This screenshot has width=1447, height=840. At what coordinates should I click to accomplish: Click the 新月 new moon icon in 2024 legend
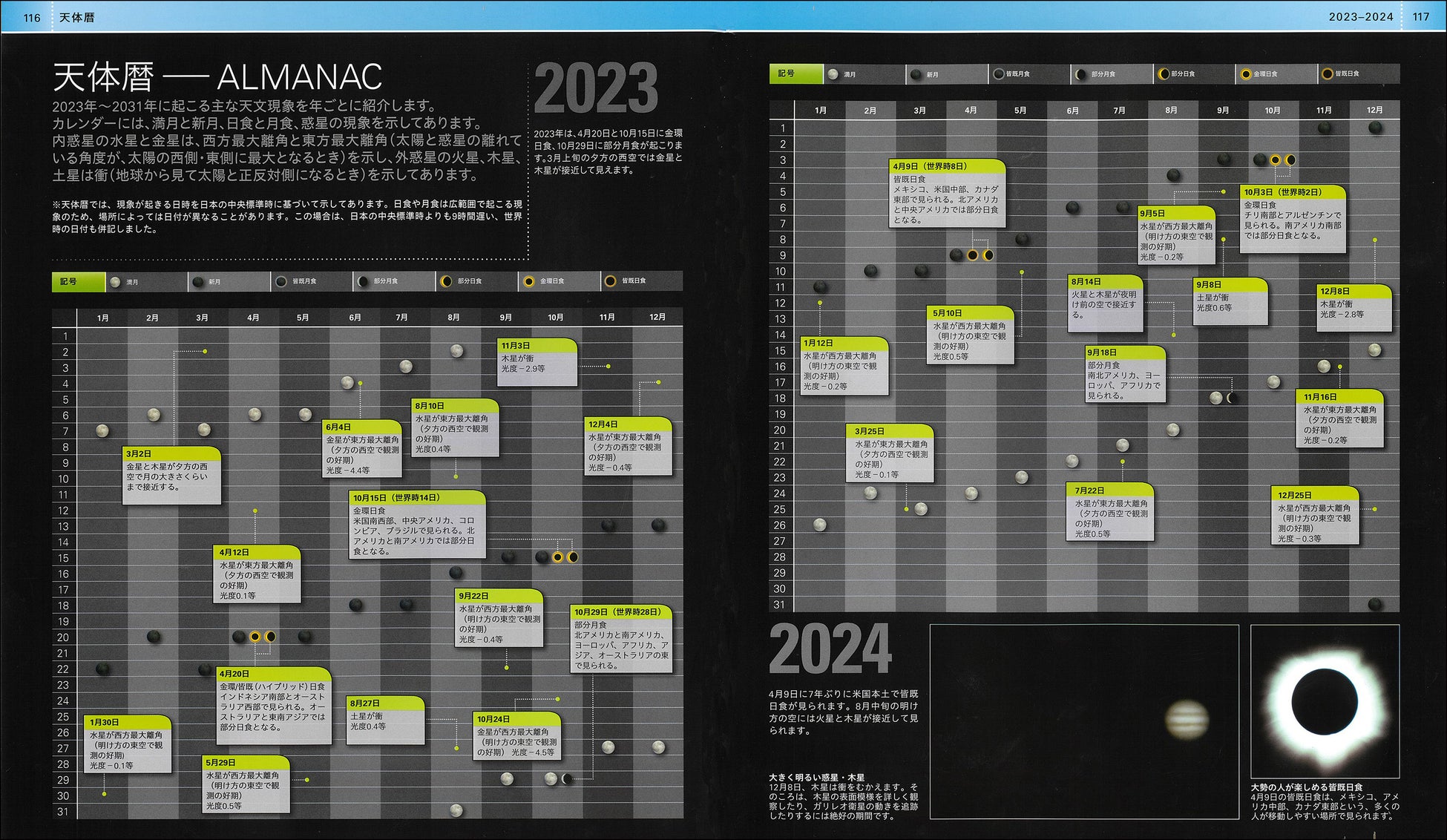click(916, 74)
